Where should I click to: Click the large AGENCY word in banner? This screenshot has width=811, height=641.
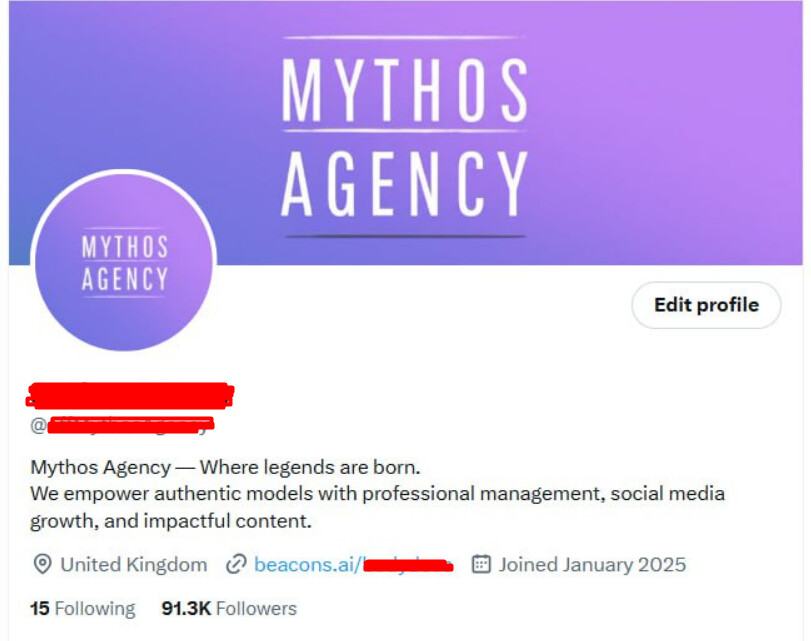(404, 184)
